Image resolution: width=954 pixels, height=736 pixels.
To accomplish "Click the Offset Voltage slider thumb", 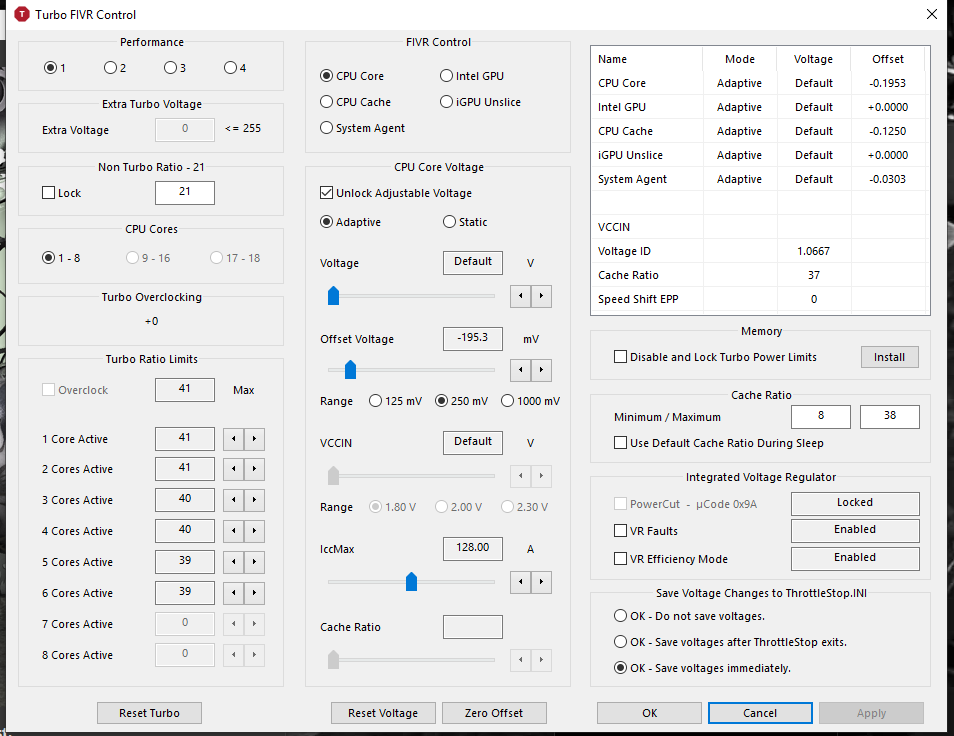I will point(350,369).
